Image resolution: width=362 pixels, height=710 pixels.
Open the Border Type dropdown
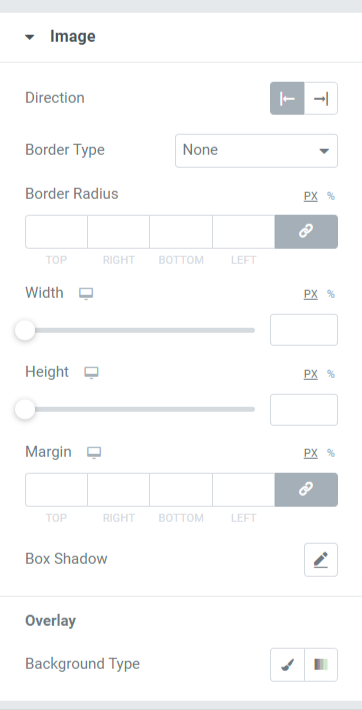coord(256,151)
